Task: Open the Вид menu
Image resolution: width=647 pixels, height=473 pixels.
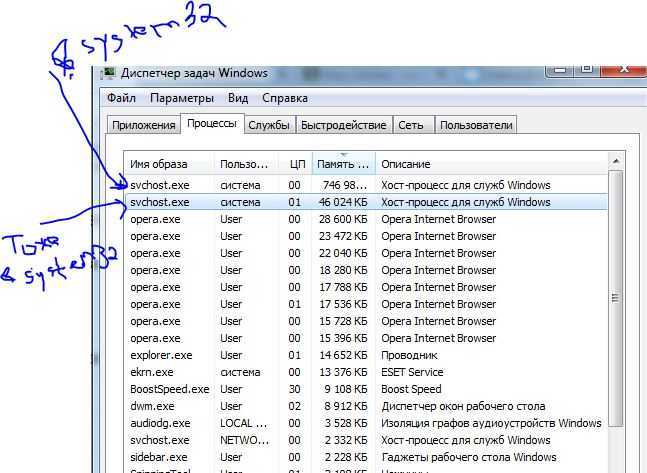Action: pos(238,98)
